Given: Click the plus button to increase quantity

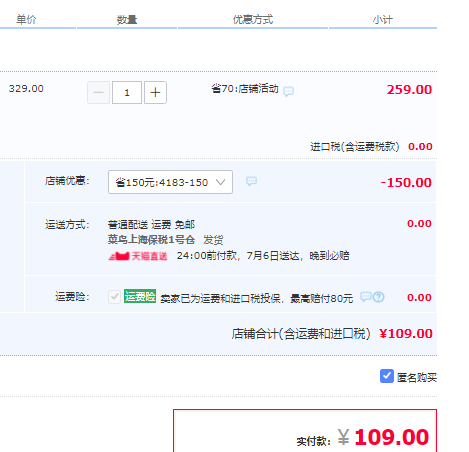Looking at the screenshot, I should click(x=155, y=92).
